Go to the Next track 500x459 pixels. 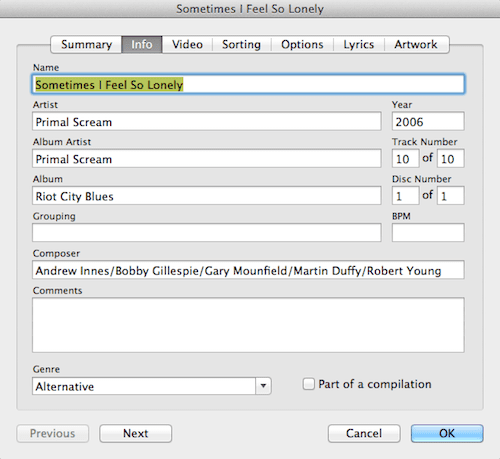136,433
